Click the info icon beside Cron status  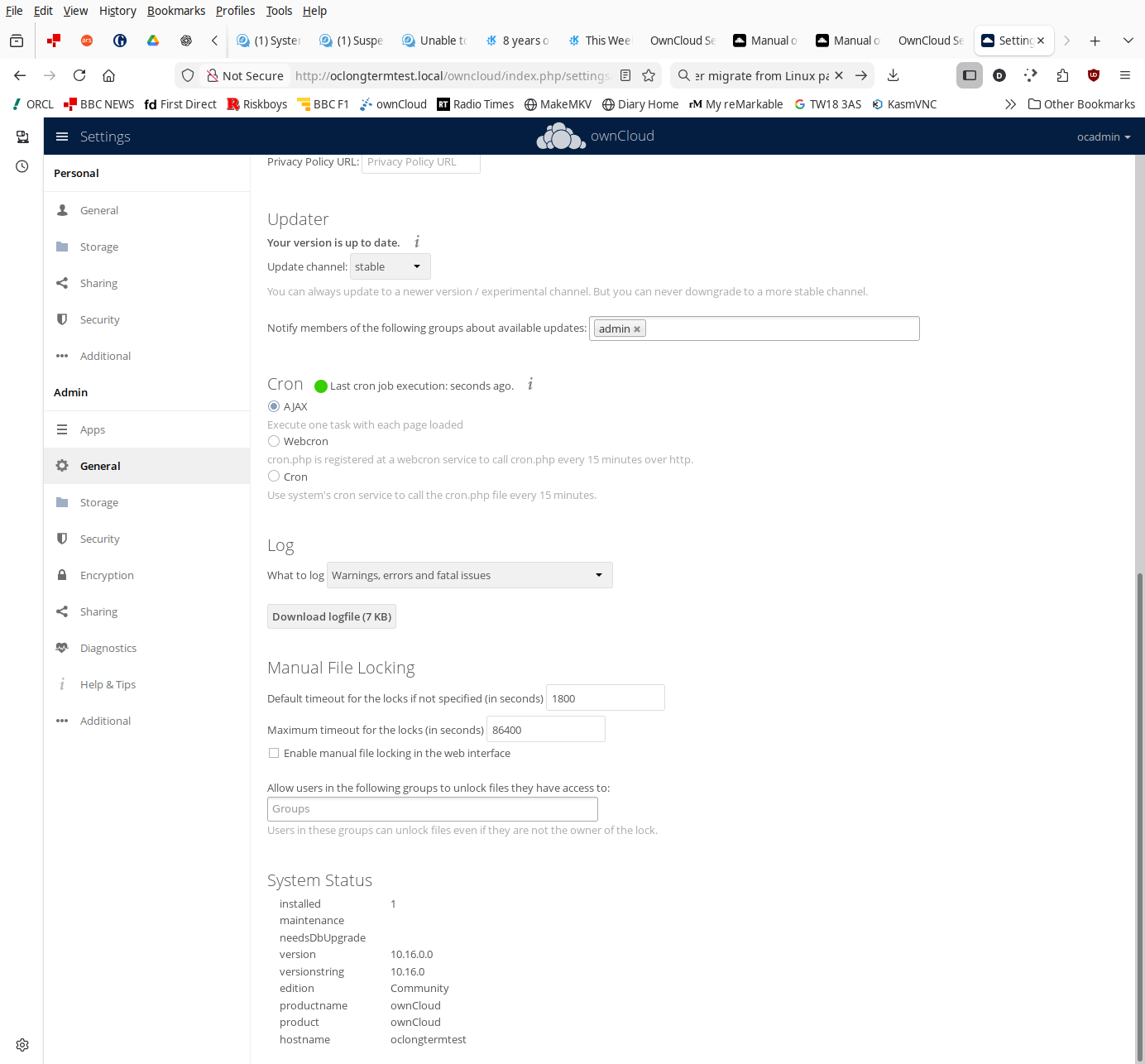click(x=530, y=385)
